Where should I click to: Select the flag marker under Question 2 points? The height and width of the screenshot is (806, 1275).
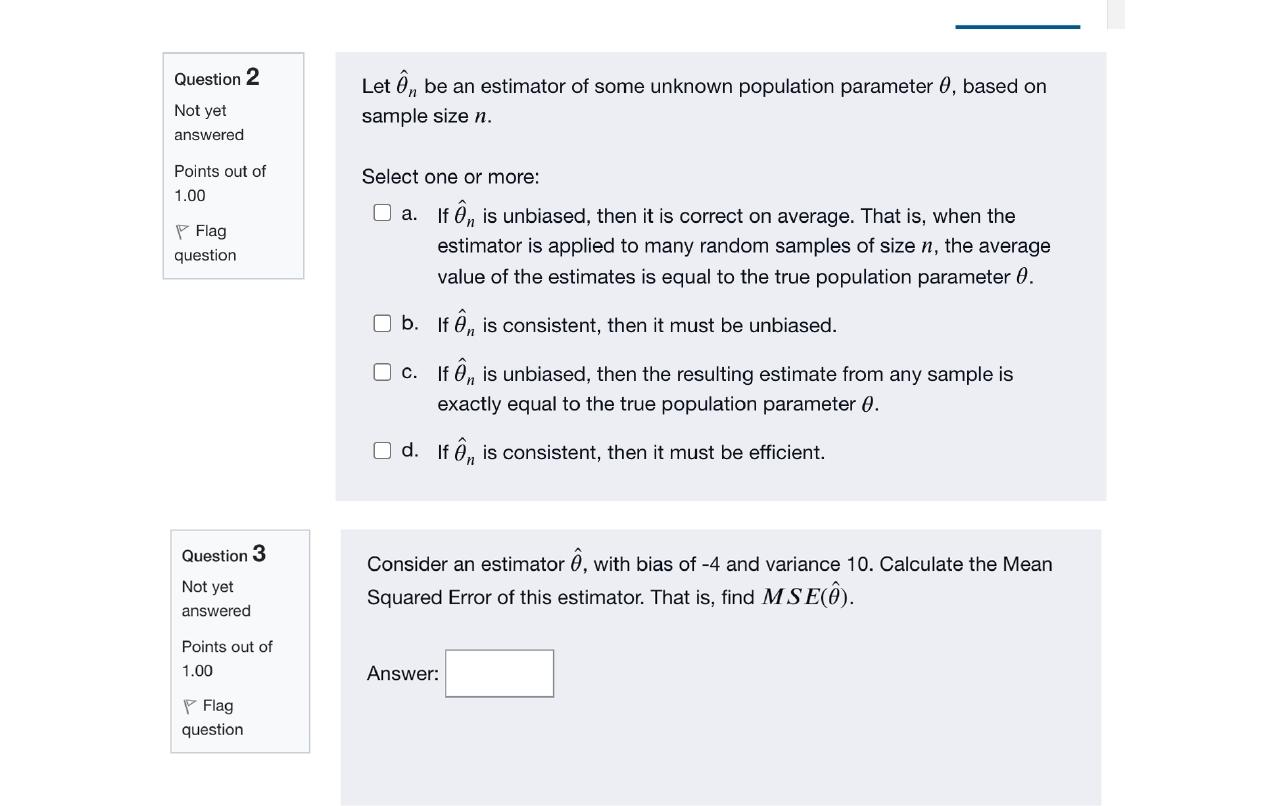(x=183, y=230)
